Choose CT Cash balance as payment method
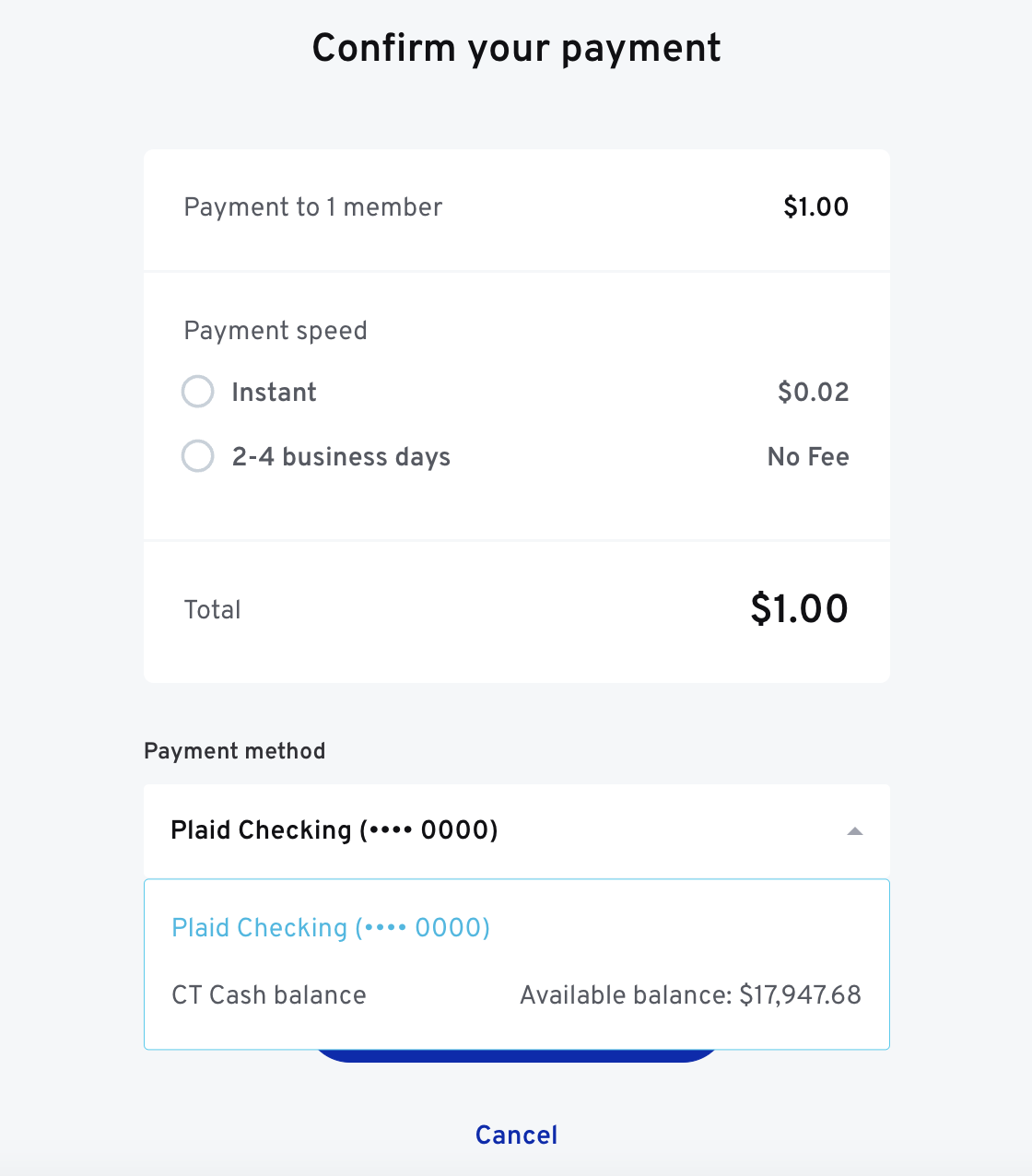The image size is (1032, 1176). (269, 995)
